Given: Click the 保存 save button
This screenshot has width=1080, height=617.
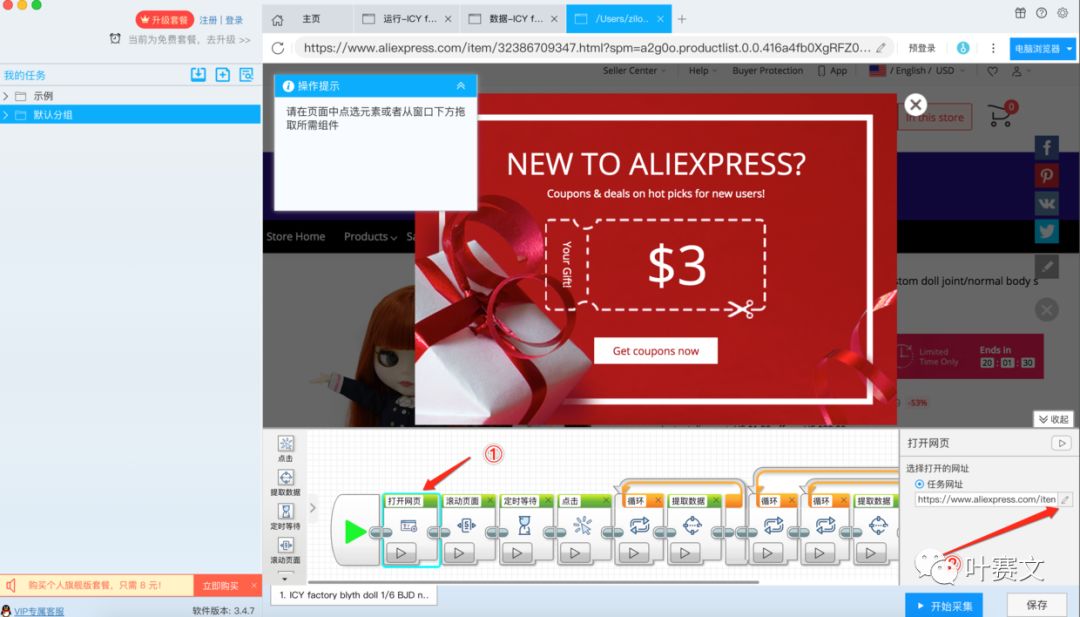Looking at the screenshot, I should click(x=1037, y=605).
